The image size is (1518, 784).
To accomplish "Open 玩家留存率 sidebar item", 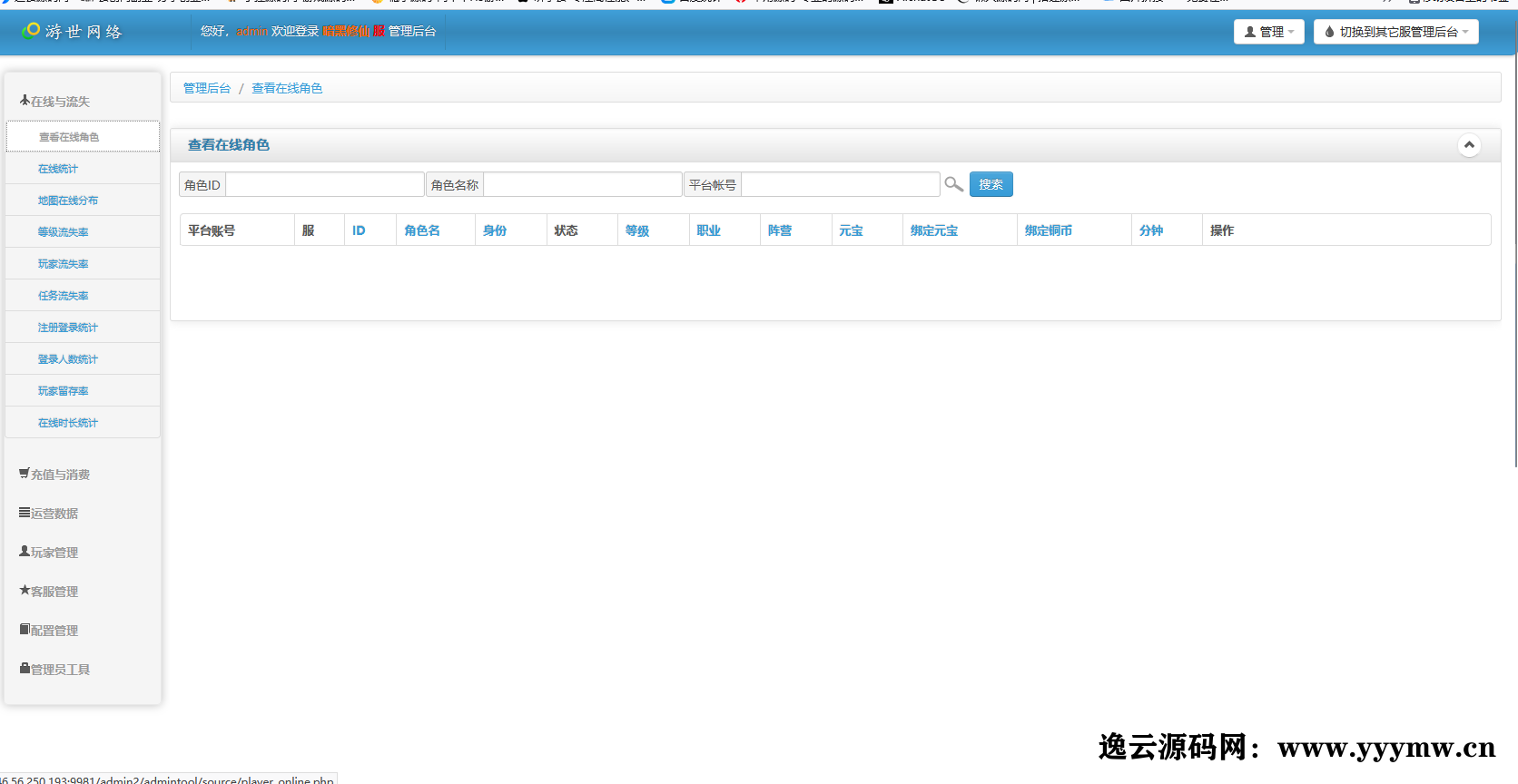I will (83, 391).
